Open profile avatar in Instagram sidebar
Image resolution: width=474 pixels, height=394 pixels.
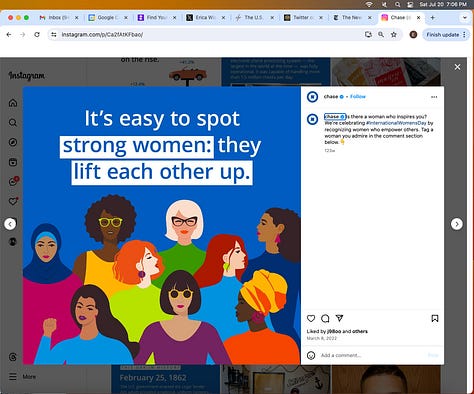click(13, 241)
